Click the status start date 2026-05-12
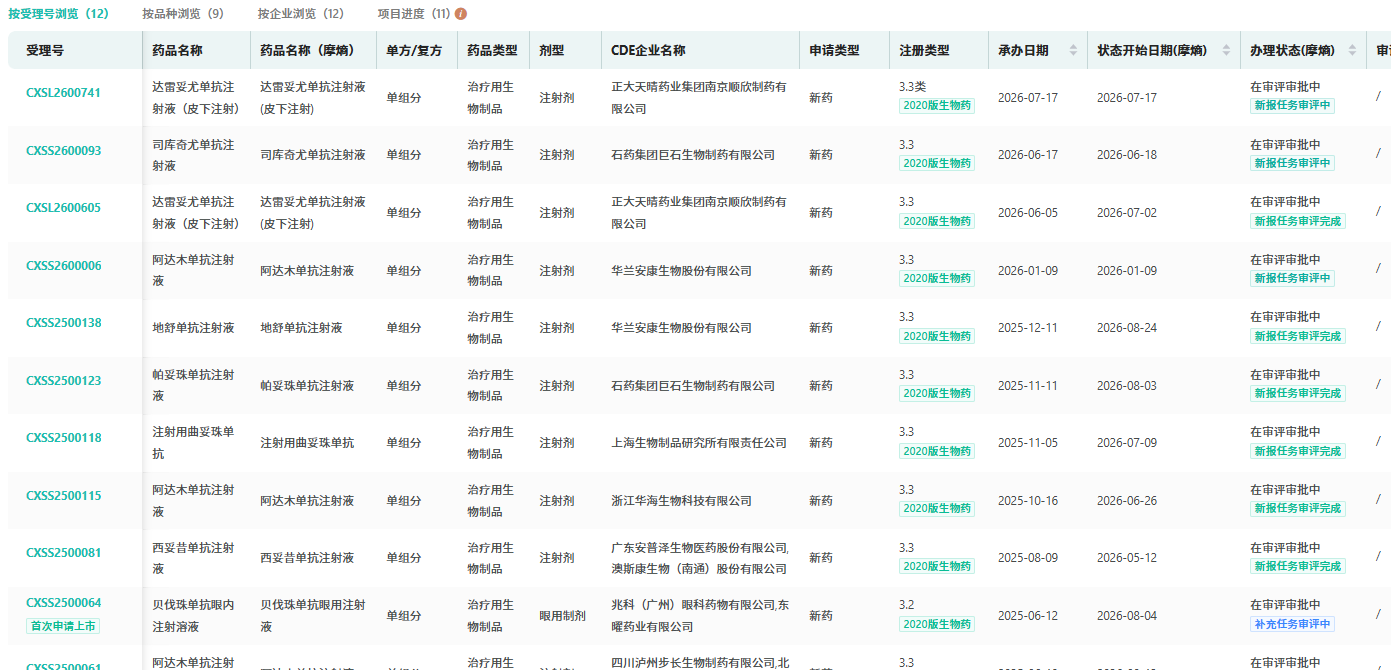Screen dimensions: 1391x670 pos(1127,558)
